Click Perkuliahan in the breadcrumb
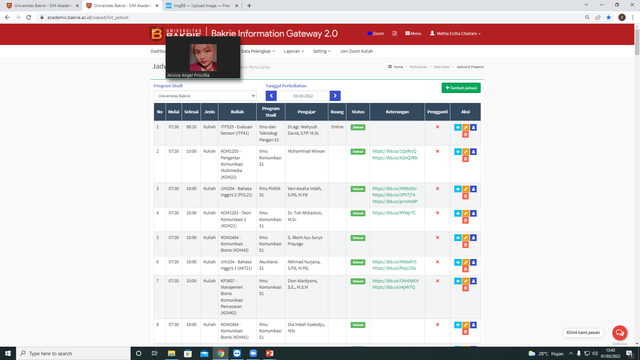 point(418,67)
